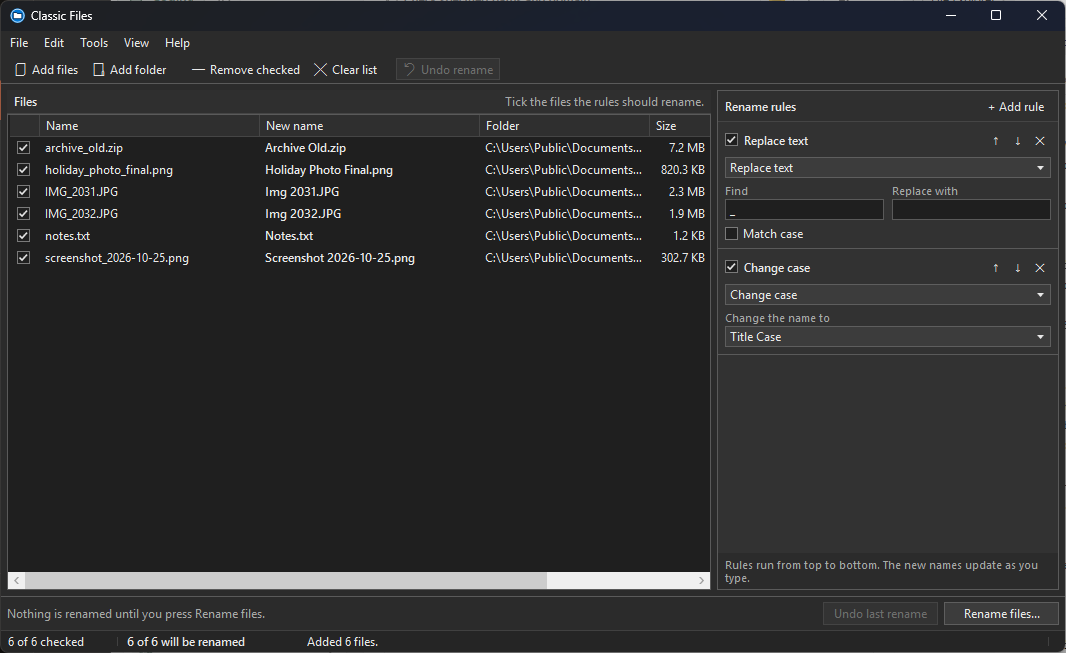Click the Add files toolbar button
This screenshot has height=653, width=1066.
[46, 69]
